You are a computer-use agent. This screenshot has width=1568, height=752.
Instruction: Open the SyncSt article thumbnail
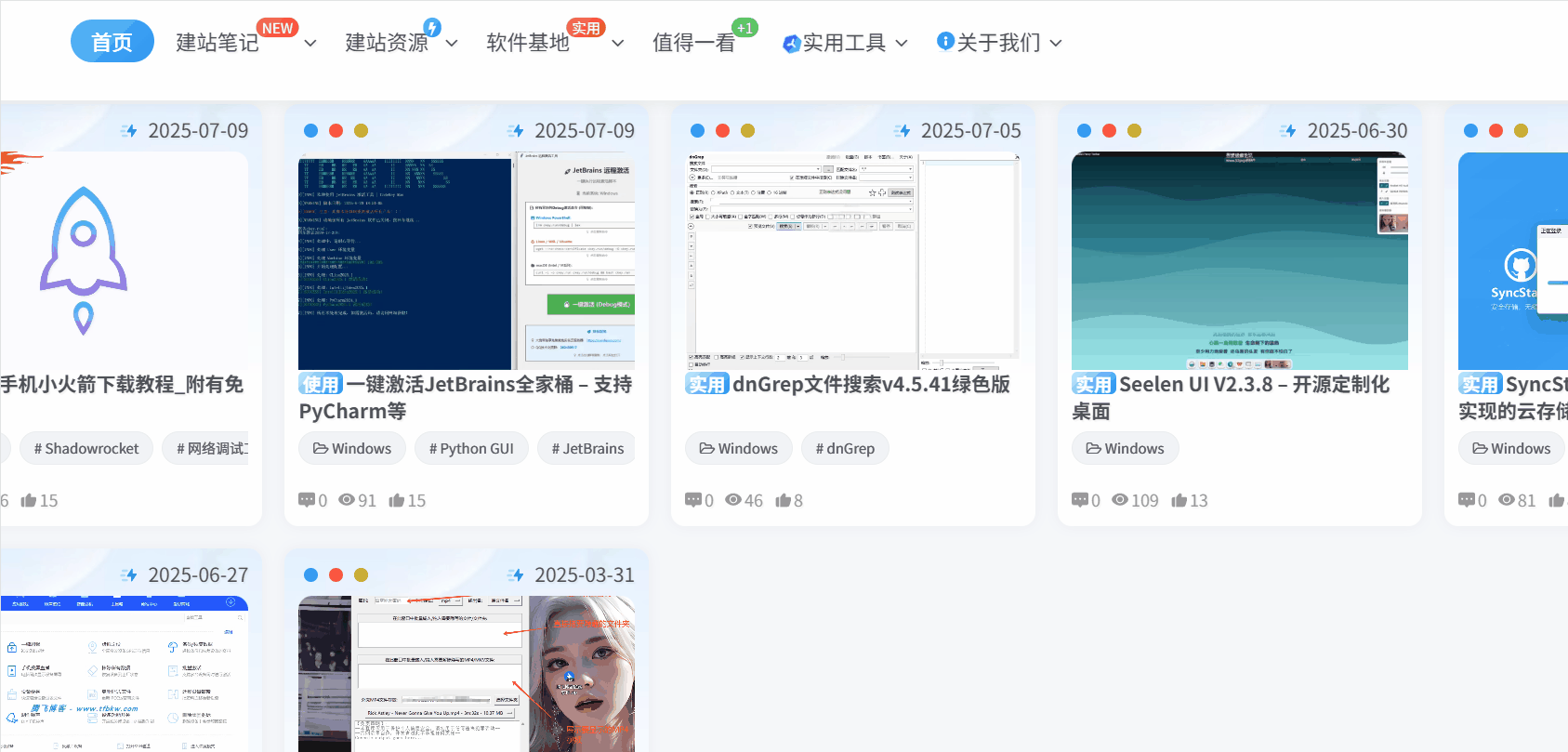tap(1513, 261)
